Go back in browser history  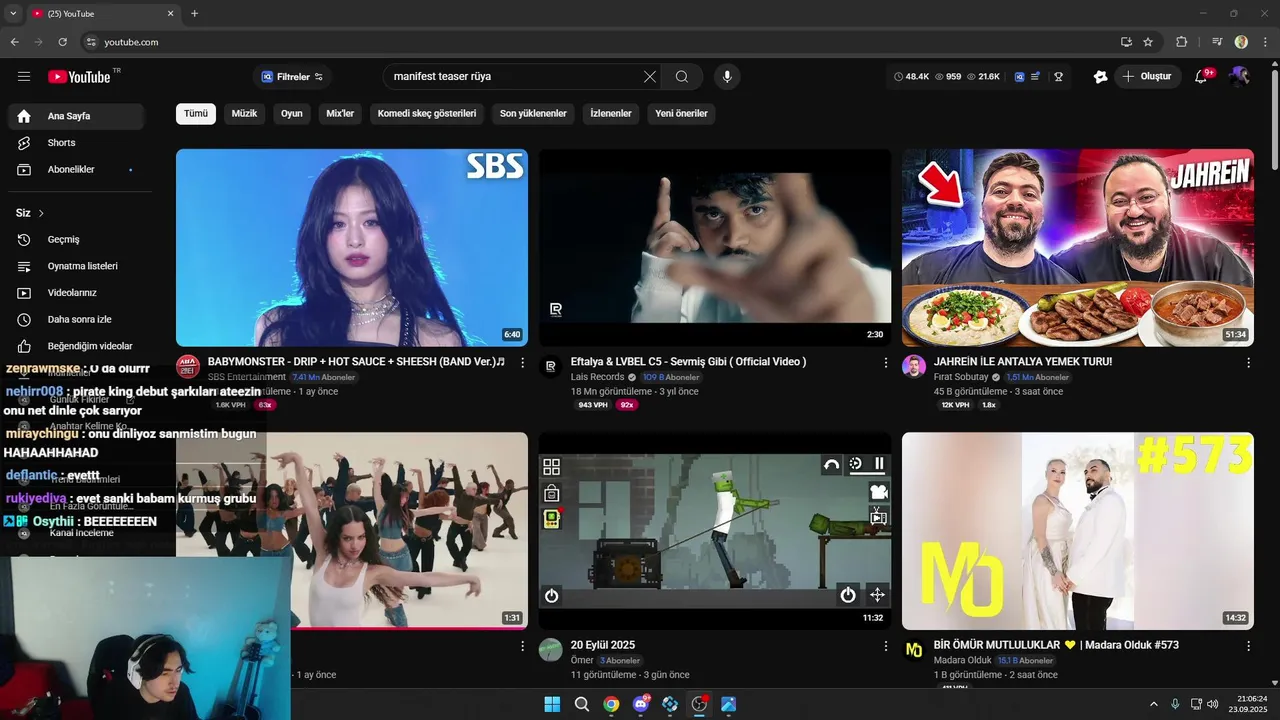14,42
